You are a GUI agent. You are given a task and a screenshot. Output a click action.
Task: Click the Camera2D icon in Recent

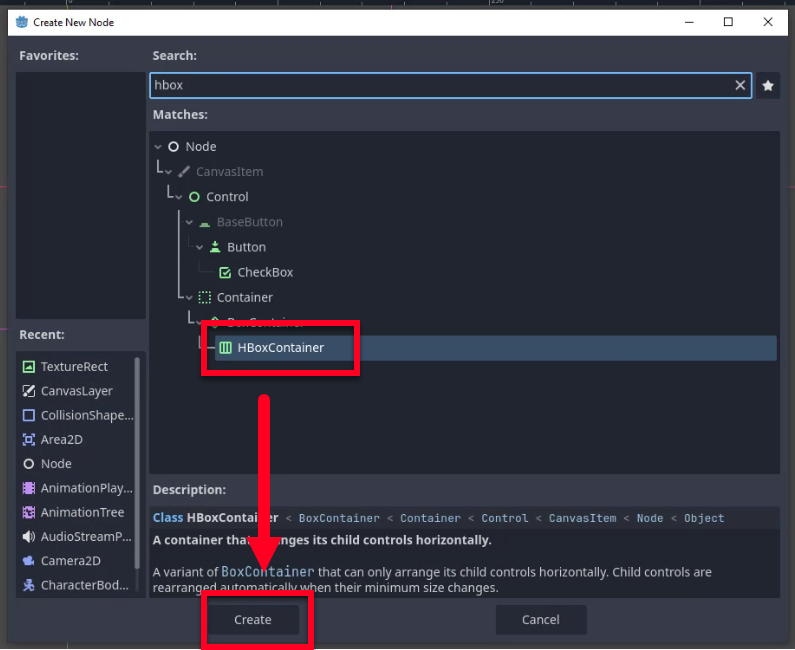tap(29, 561)
